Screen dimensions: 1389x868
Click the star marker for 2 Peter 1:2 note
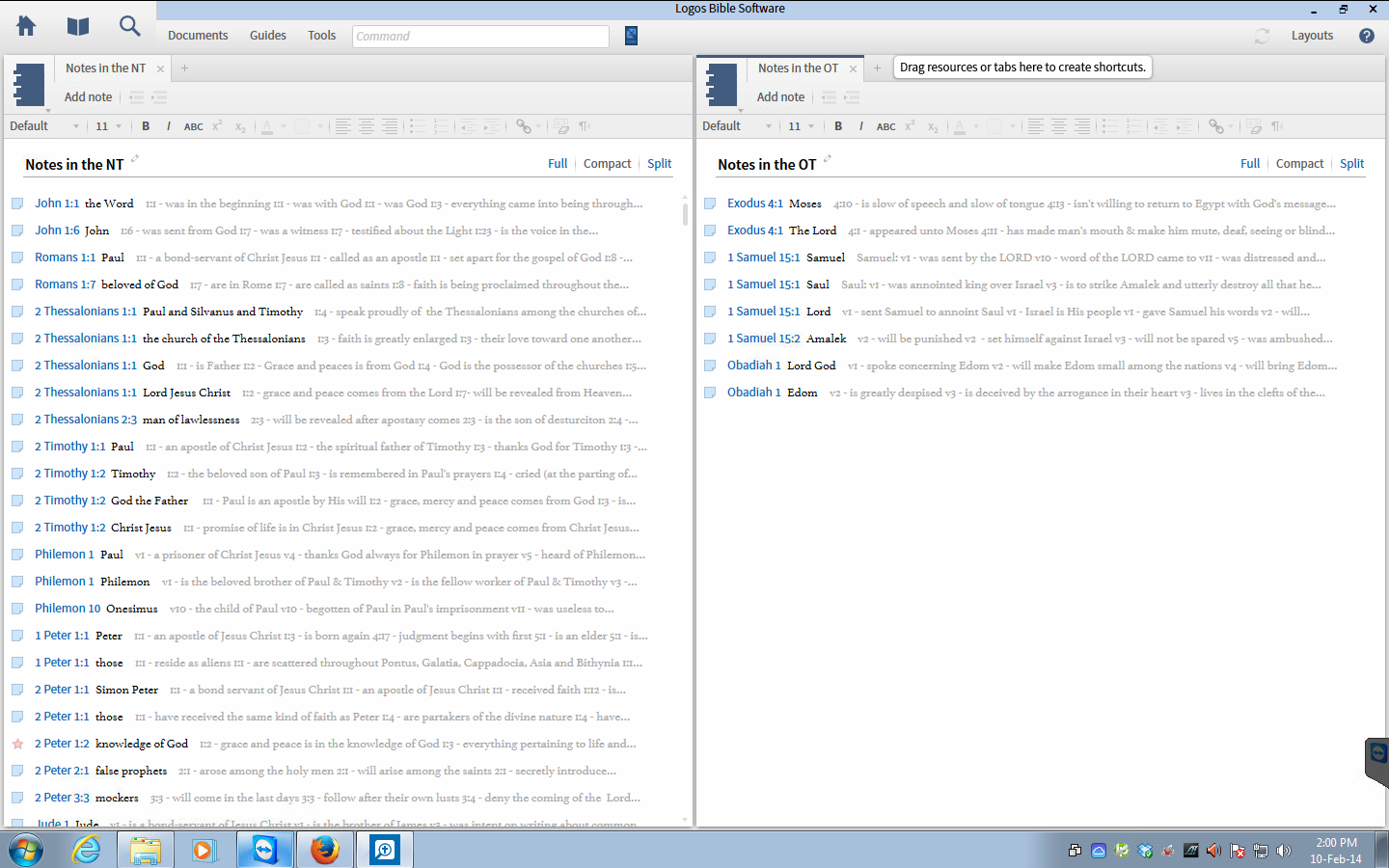17,744
